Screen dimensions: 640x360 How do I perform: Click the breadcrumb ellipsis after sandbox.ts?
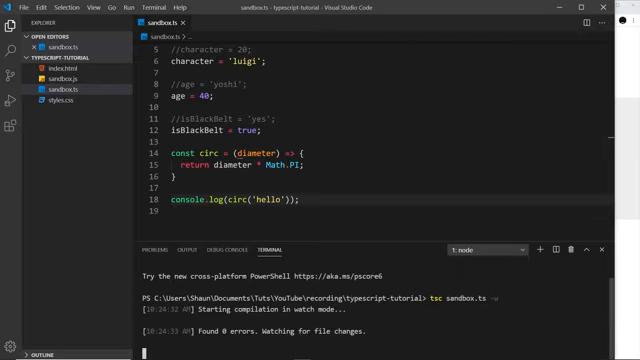tap(190, 37)
